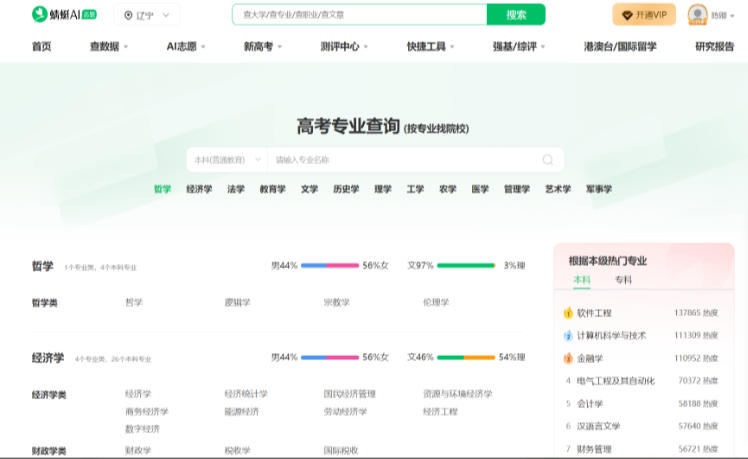Click the location pin icon beside 辽宁
Image resolution: width=748 pixels, height=459 pixels.
click(128, 15)
